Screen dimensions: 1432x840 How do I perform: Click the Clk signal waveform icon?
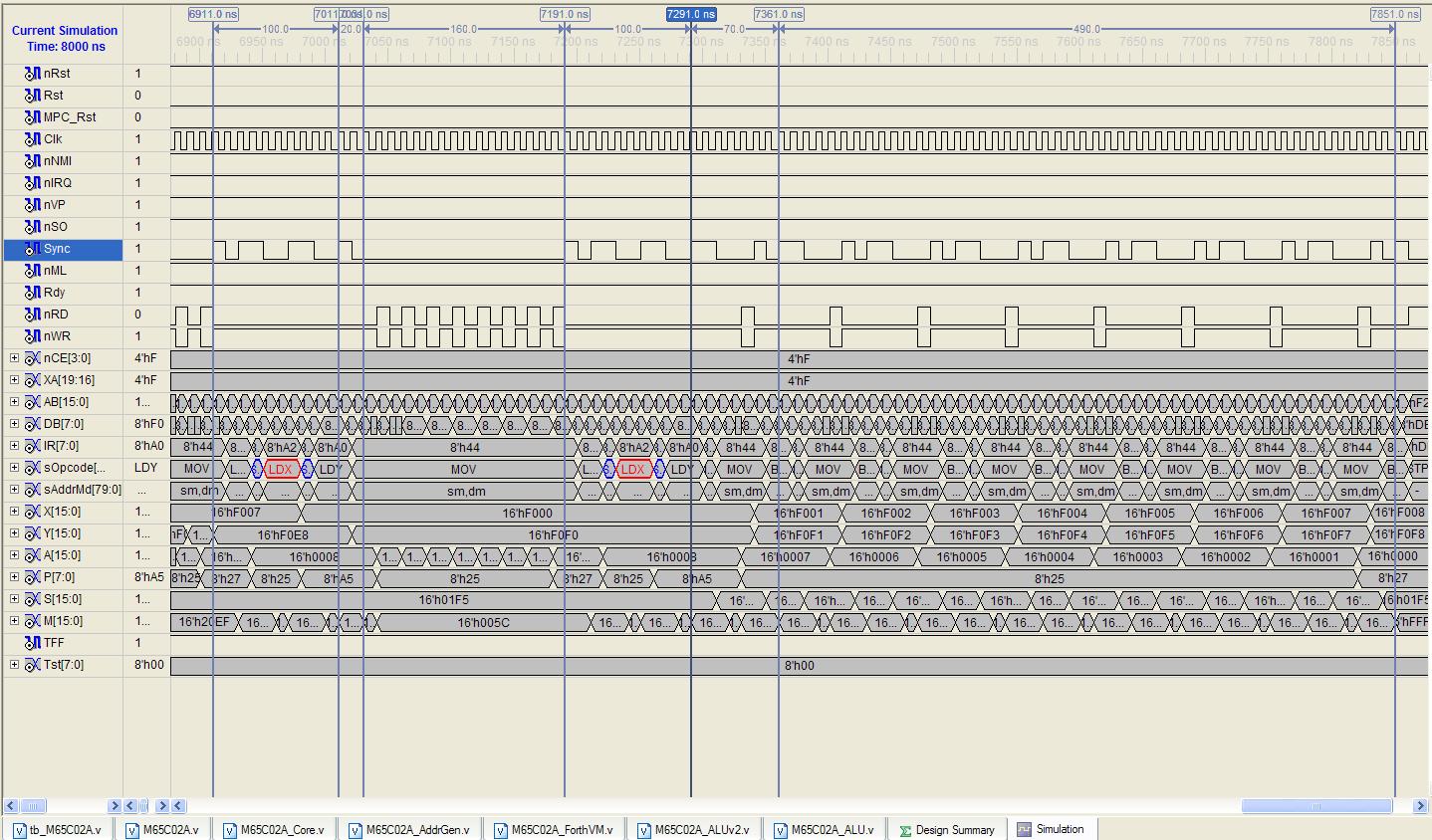click(33, 139)
